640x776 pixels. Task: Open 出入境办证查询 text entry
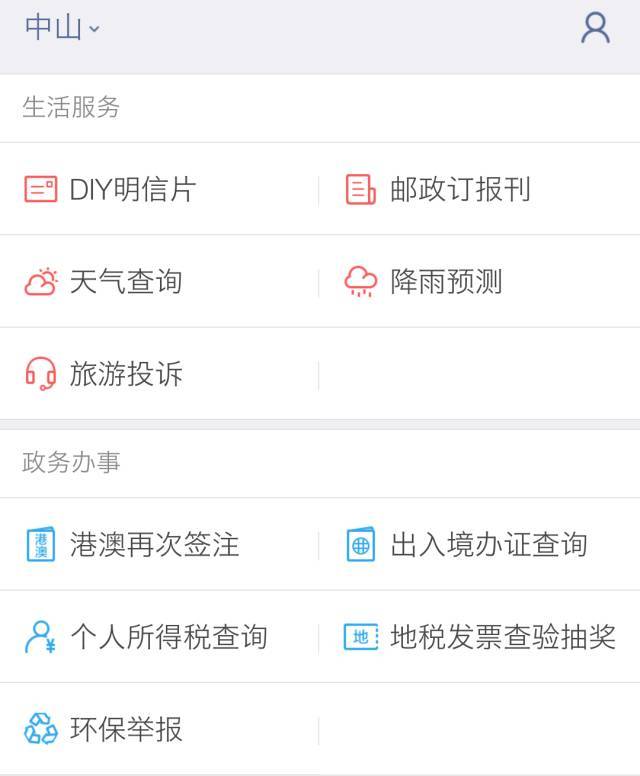click(489, 545)
